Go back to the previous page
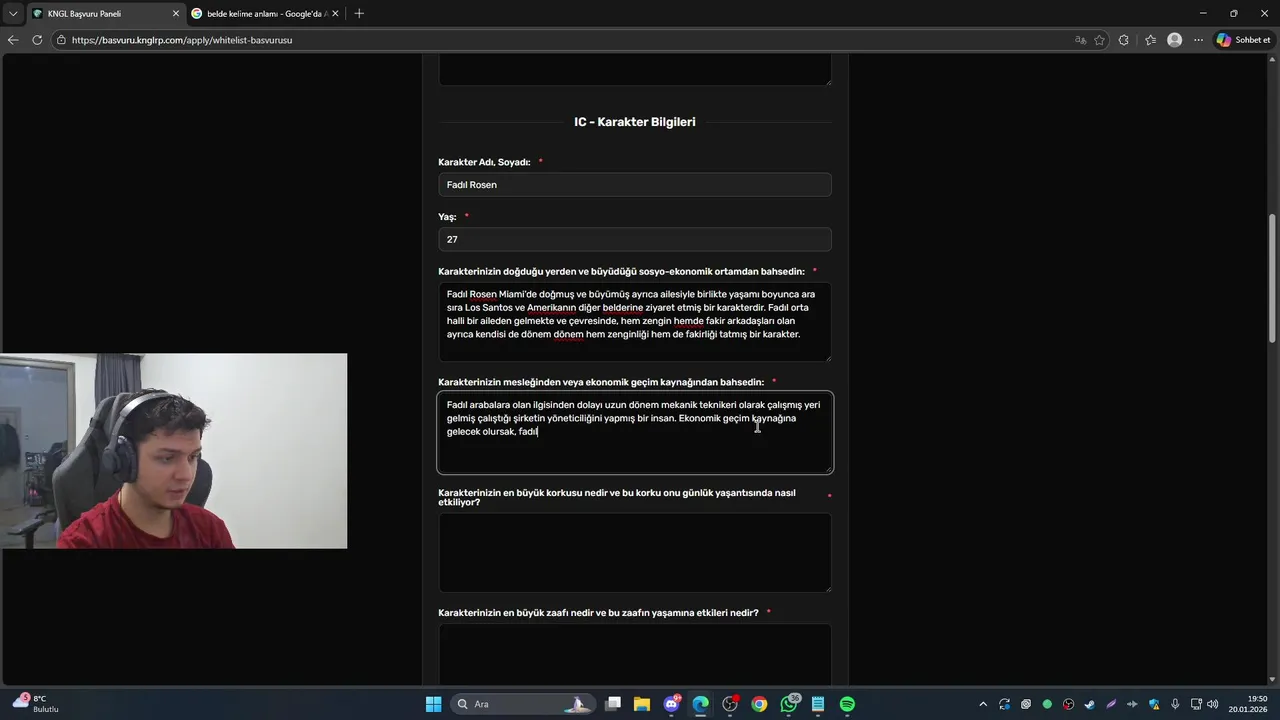Viewport: 1280px width, 720px height. [13, 40]
